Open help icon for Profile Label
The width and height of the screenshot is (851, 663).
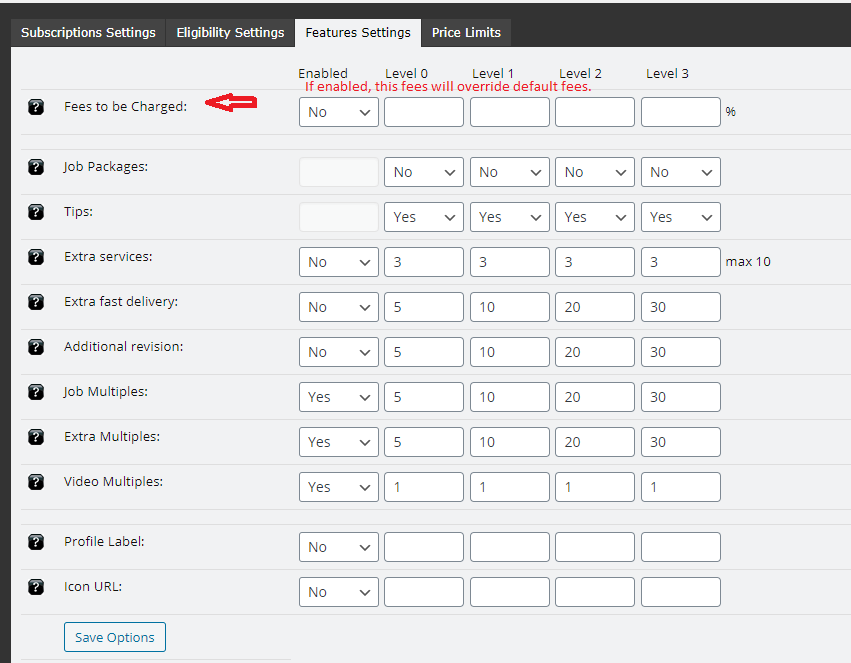(36, 542)
